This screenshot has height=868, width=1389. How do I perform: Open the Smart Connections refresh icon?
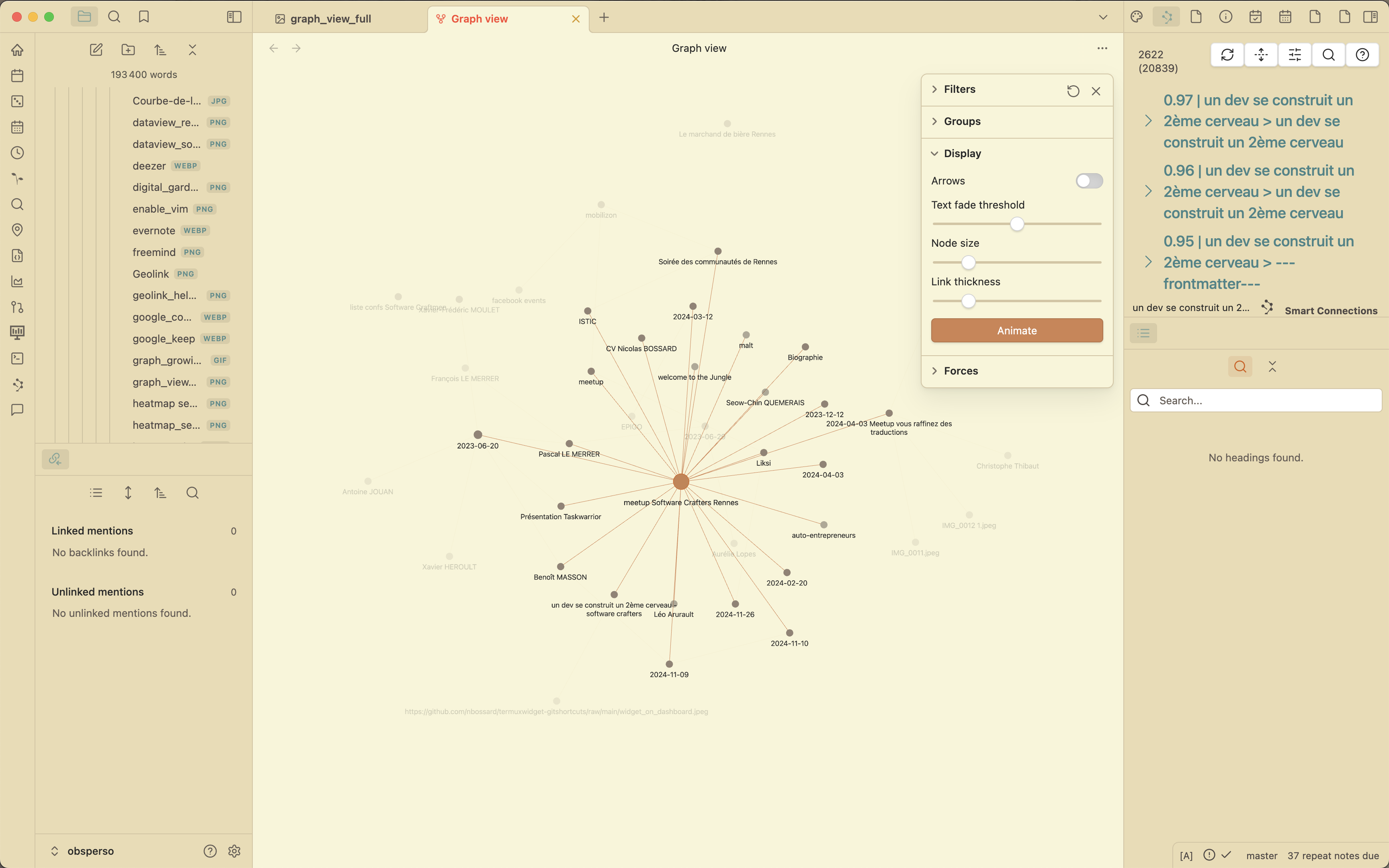pos(1227,55)
